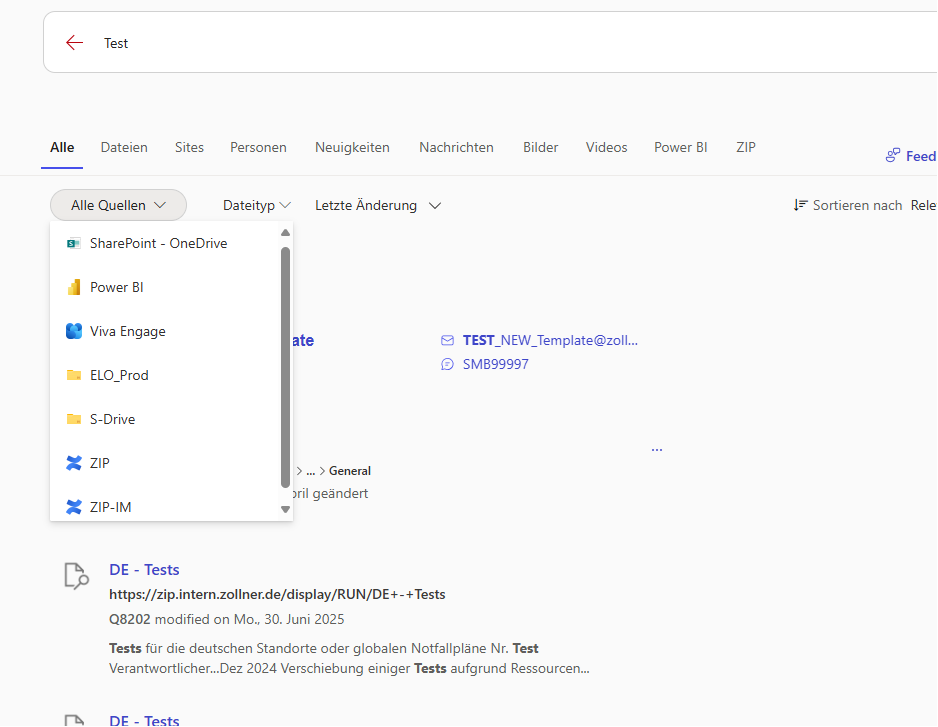The width and height of the screenshot is (938, 727).
Task: Switch to the Bilder tab
Action: tap(541, 147)
